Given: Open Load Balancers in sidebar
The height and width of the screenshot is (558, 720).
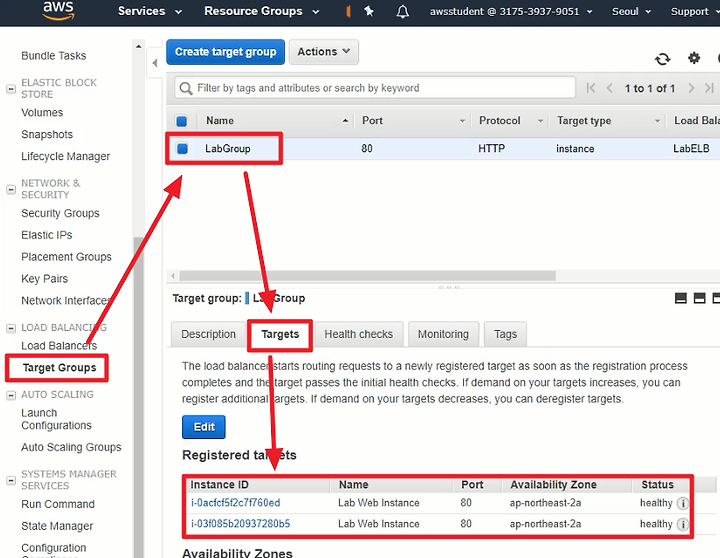Looking at the screenshot, I should coord(59,346).
